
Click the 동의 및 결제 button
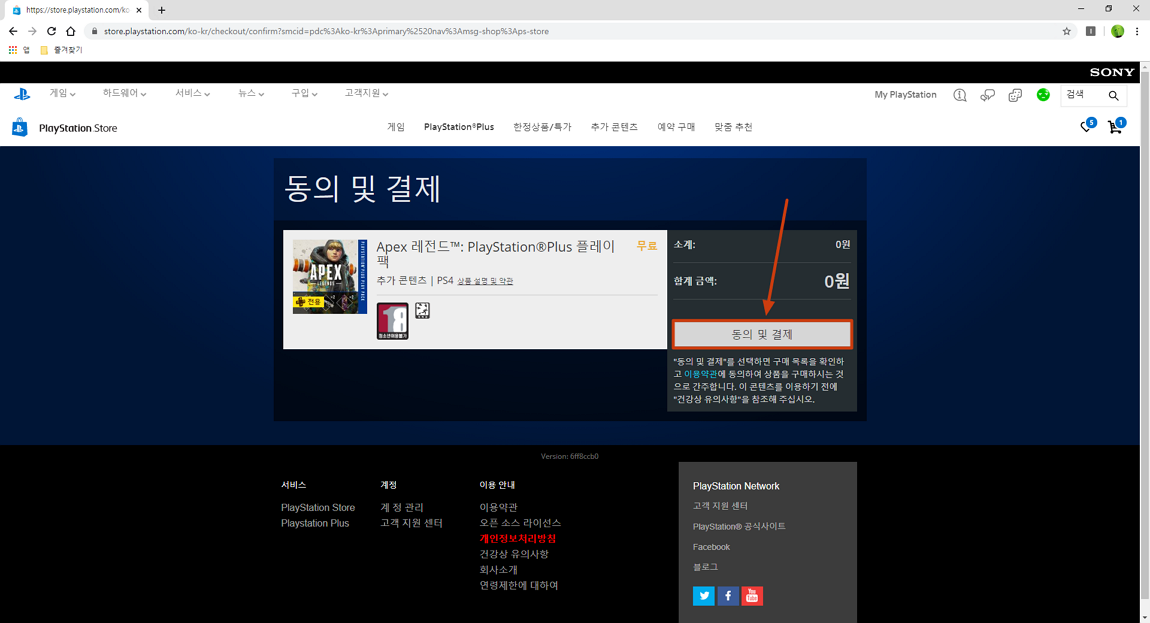762,334
